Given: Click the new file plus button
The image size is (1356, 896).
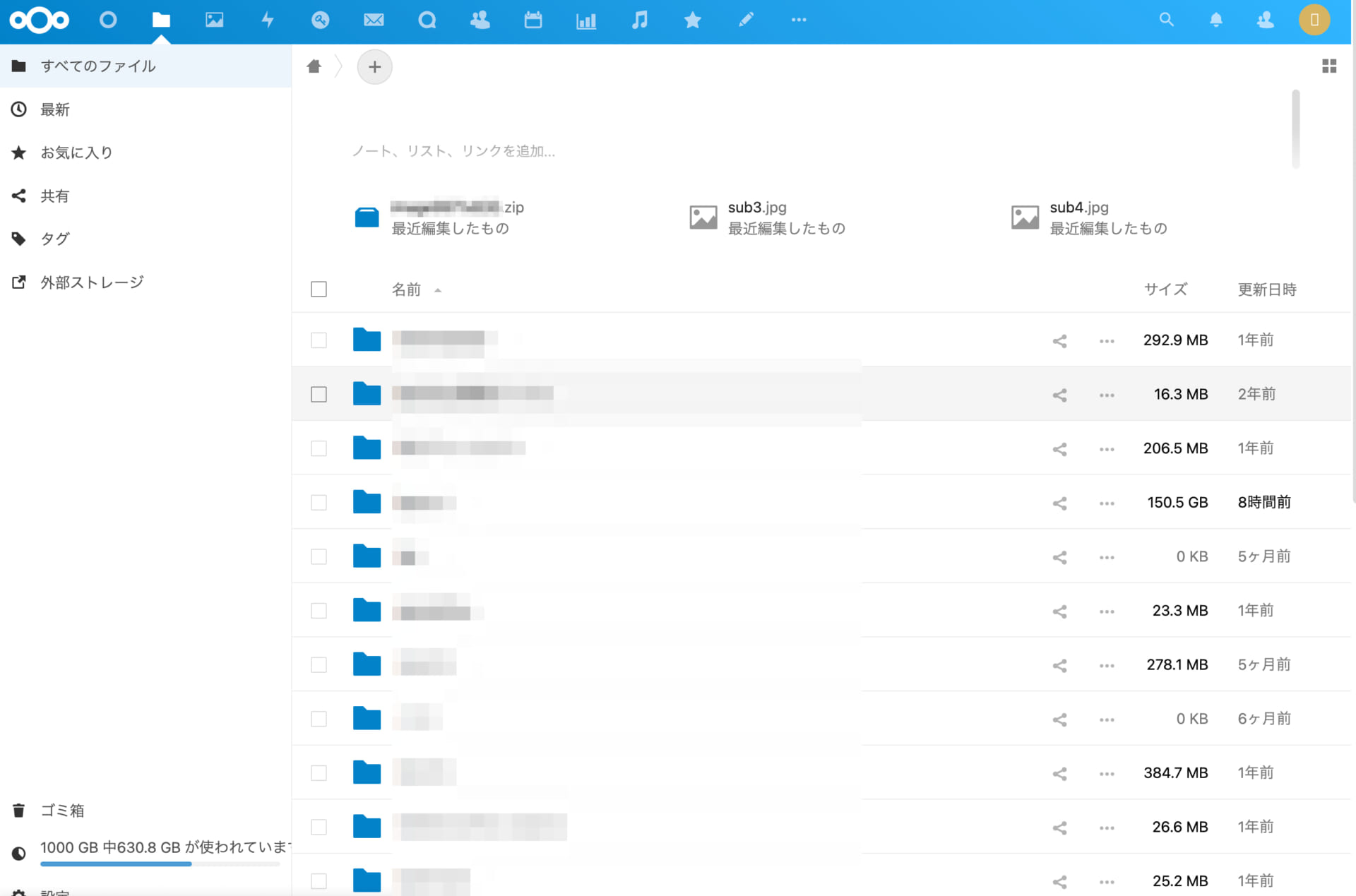Looking at the screenshot, I should point(374,67).
